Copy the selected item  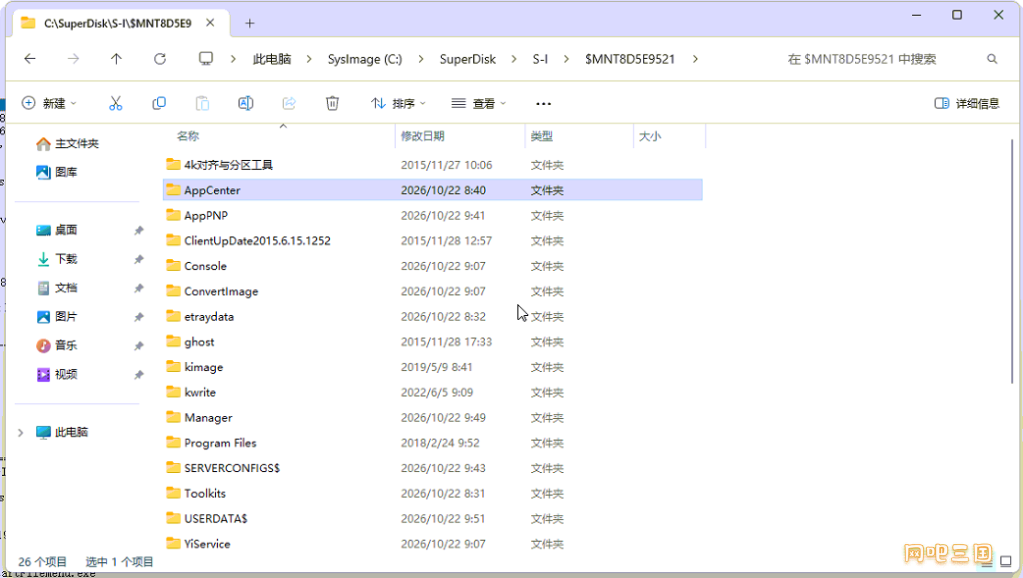click(159, 103)
